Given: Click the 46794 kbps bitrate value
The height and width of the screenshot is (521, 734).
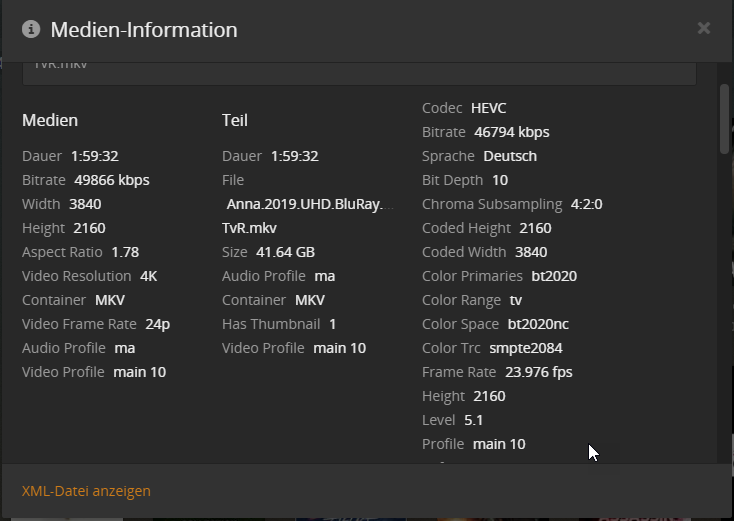Looking at the screenshot, I should coord(512,132).
